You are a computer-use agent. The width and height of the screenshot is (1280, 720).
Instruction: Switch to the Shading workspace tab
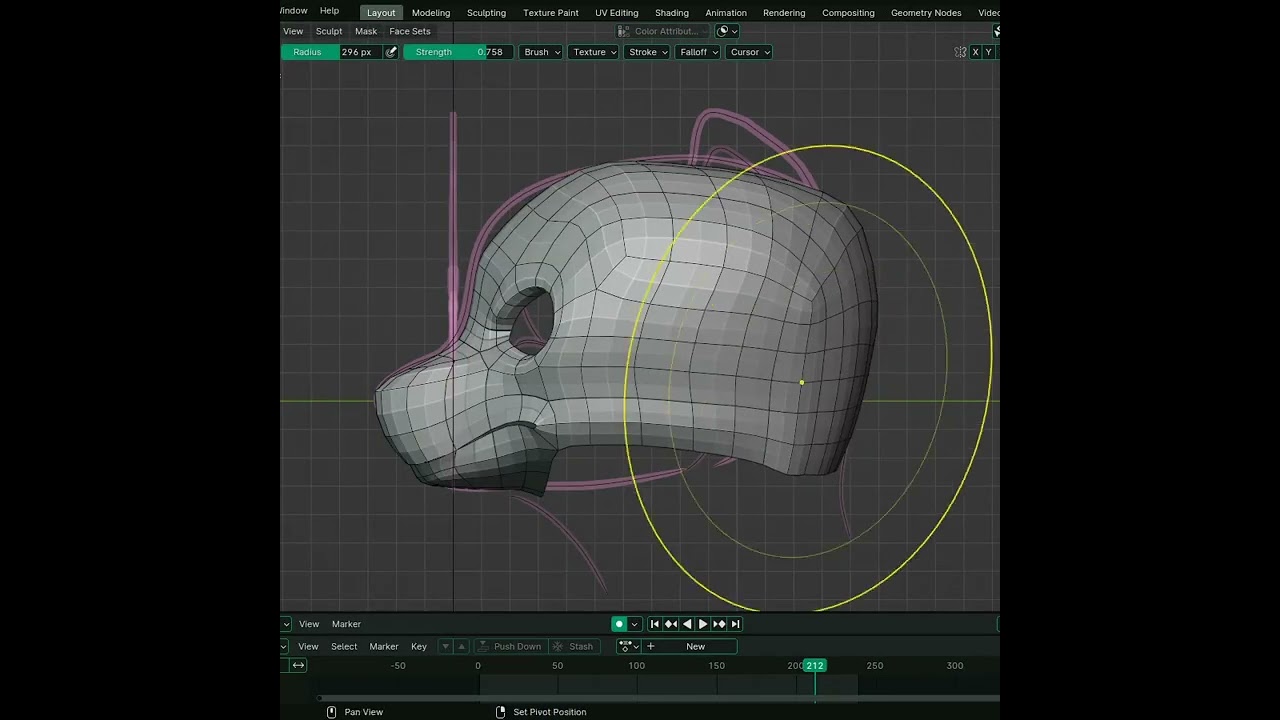[672, 13]
